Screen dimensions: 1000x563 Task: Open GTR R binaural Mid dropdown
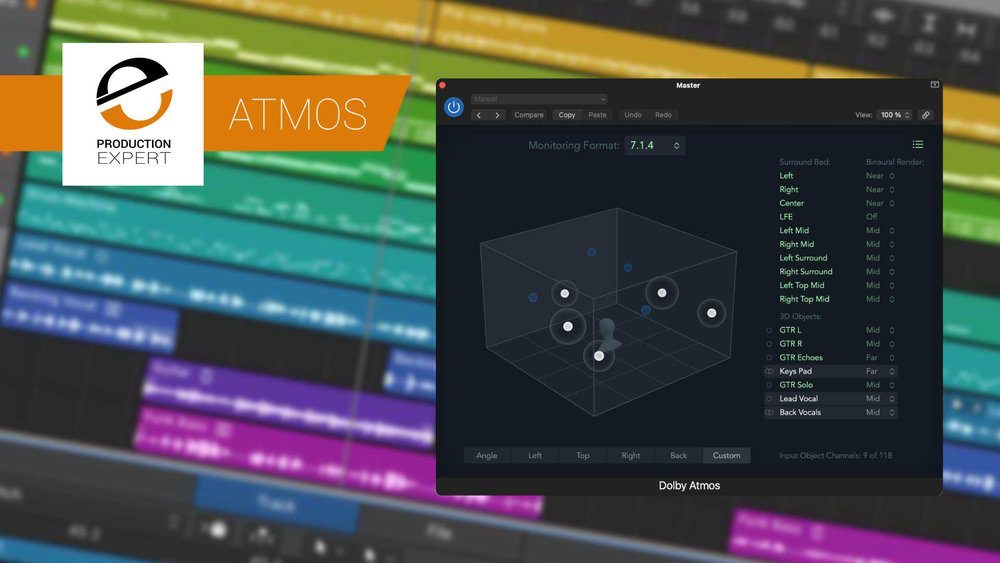[880, 344]
